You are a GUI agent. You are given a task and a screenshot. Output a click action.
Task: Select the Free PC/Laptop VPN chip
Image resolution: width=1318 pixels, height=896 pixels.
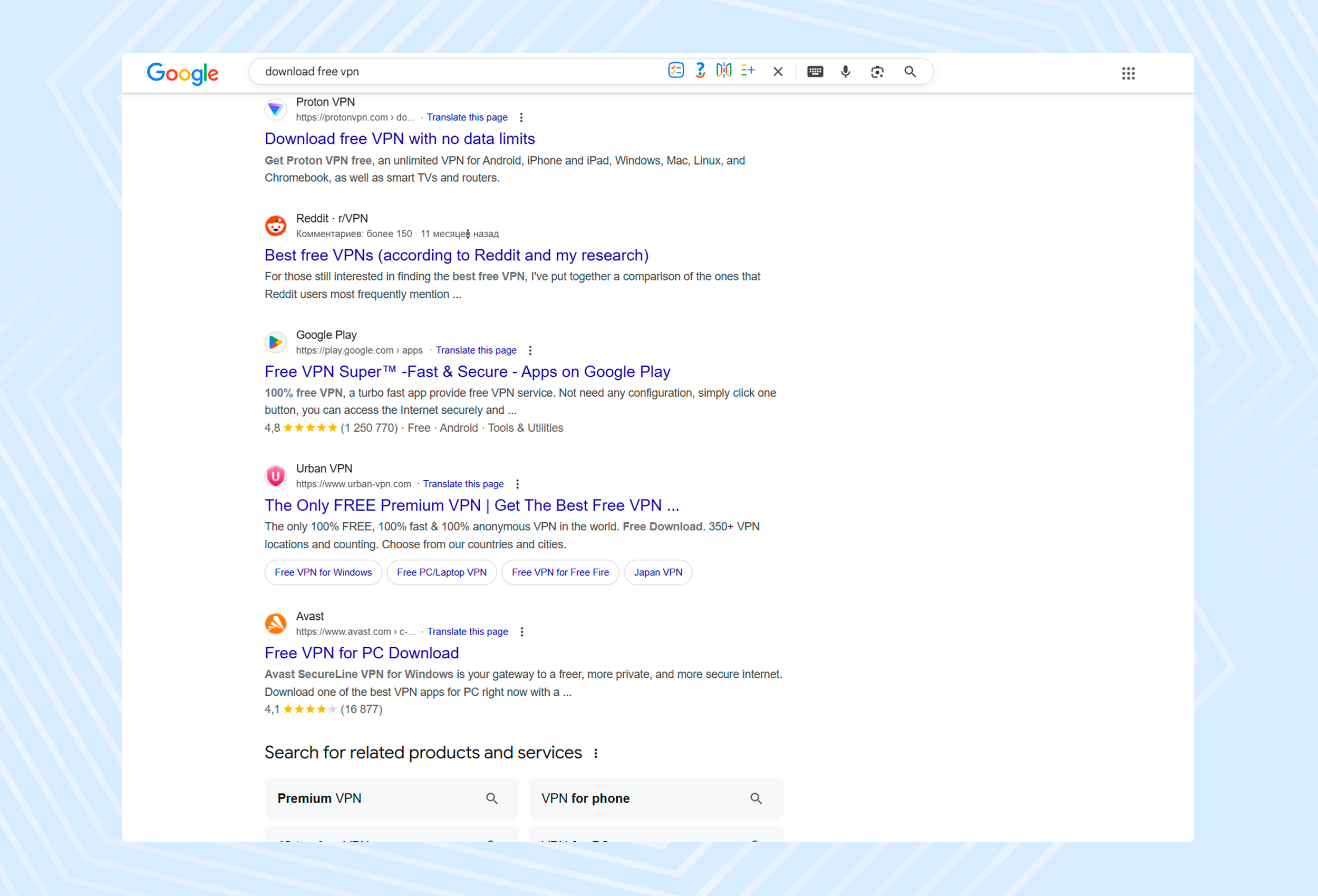[x=442, y=572]
